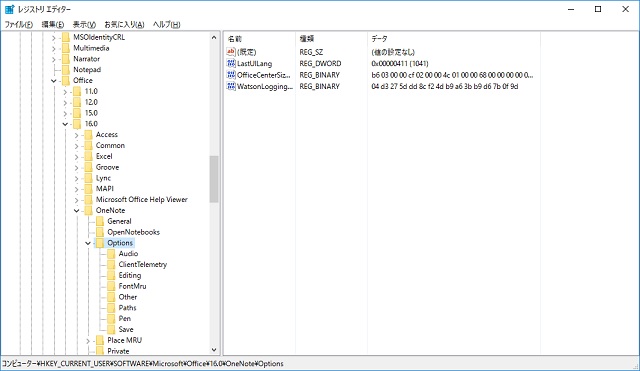Click the Multimedia folder icon
640x371 pixels.
(66, 48)
